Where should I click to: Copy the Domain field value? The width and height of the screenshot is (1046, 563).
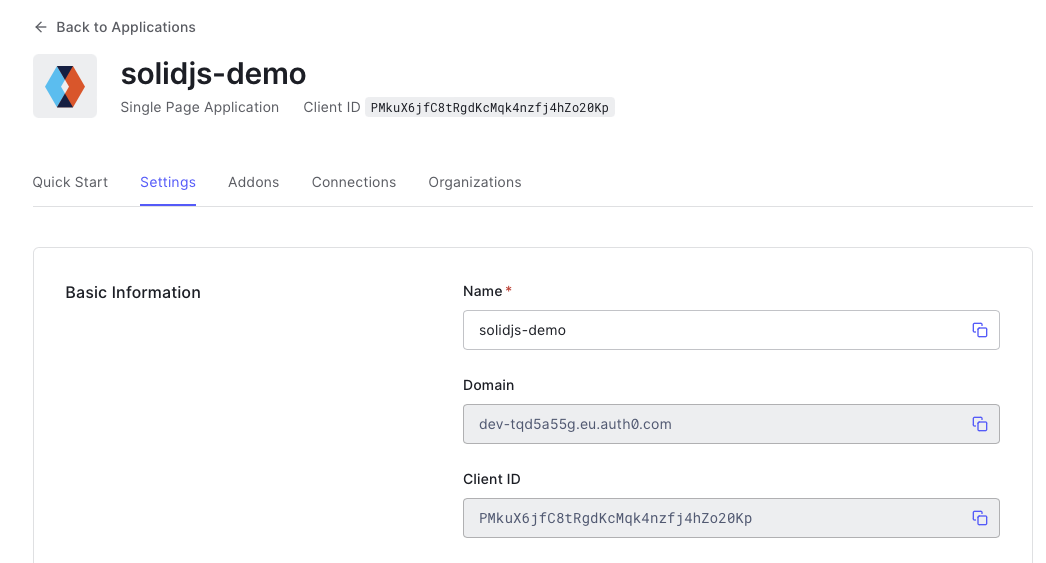coord(979,424)
